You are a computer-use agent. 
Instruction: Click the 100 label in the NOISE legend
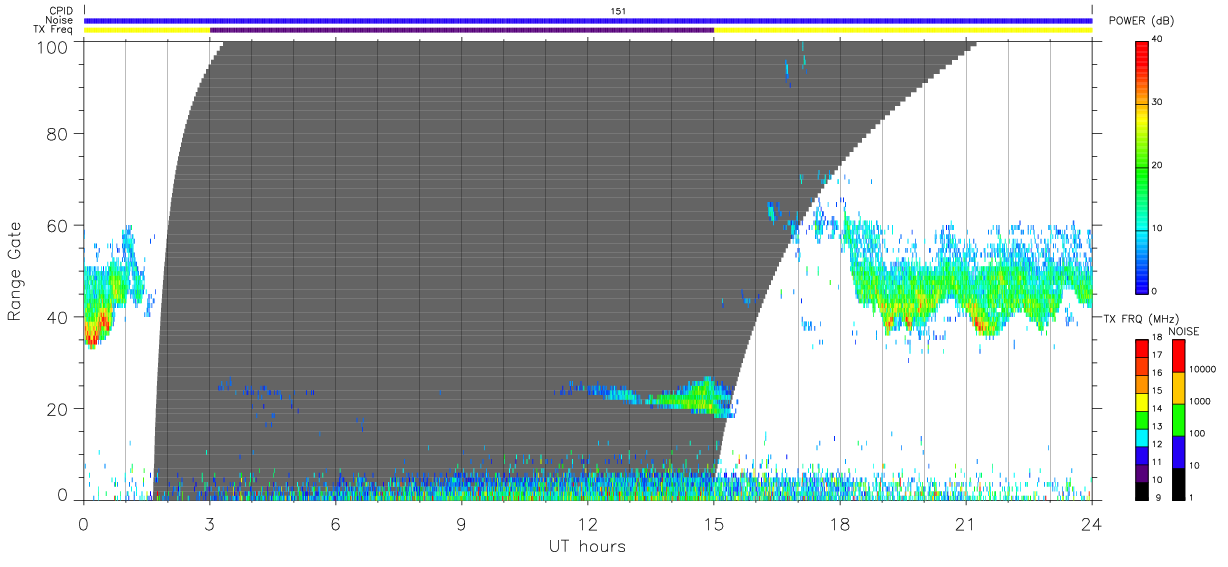tap(1198, 434)
